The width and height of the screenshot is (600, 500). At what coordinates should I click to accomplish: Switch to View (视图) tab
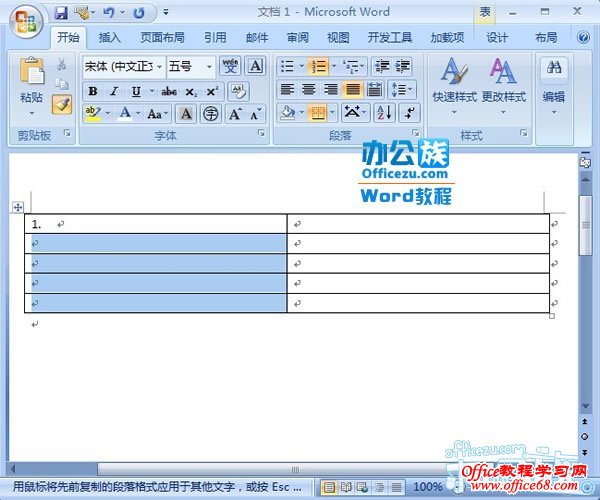(338, 37)
